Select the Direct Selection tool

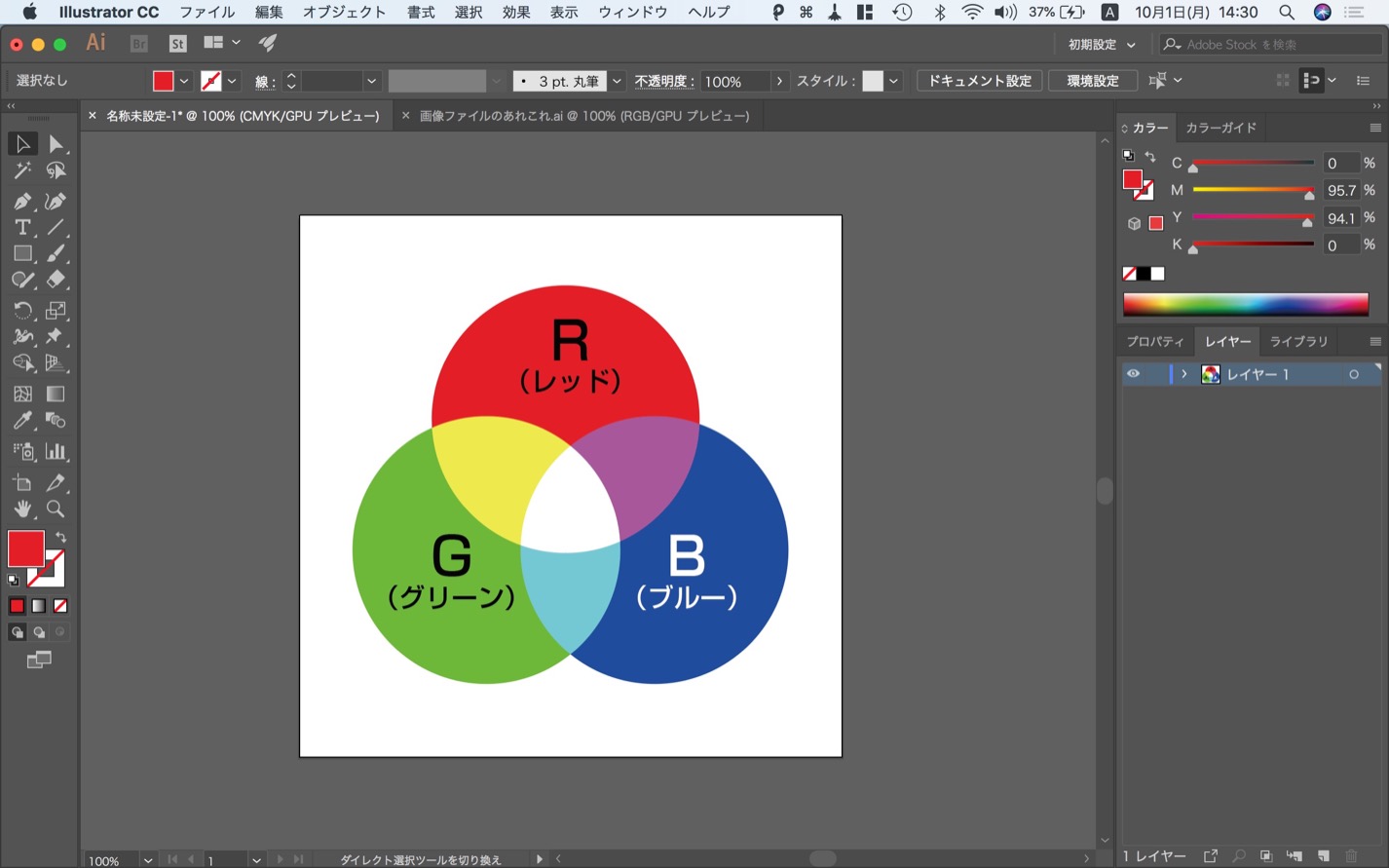(56, 144)
